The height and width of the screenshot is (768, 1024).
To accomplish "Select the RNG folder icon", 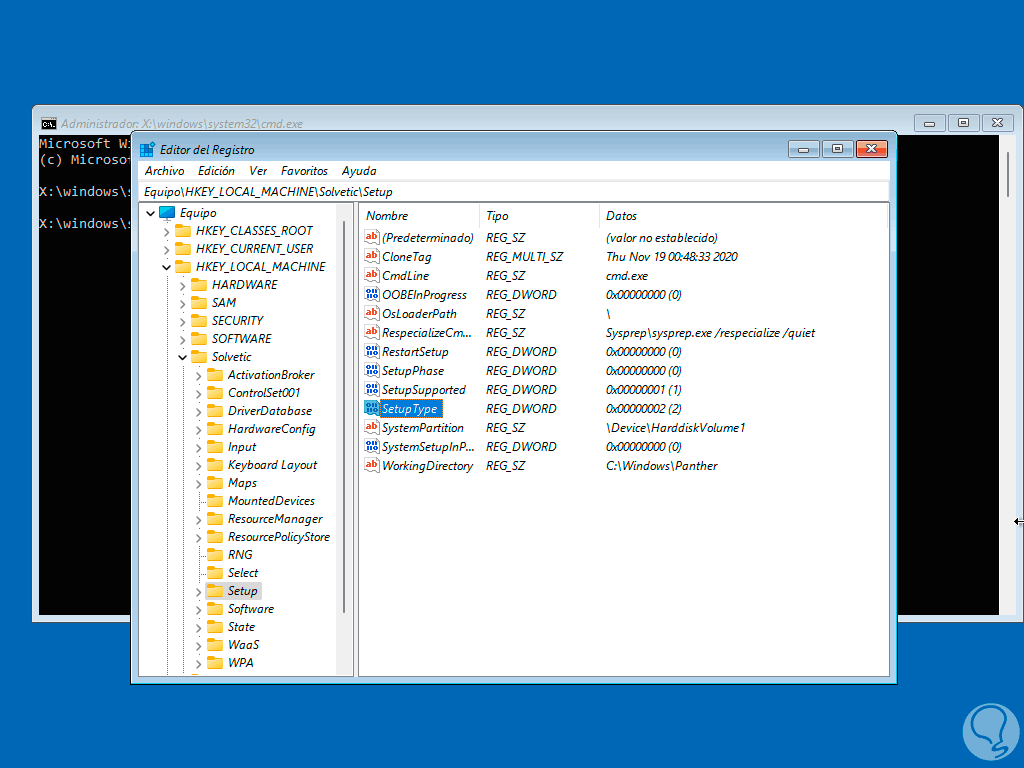I will coord(215,554).
